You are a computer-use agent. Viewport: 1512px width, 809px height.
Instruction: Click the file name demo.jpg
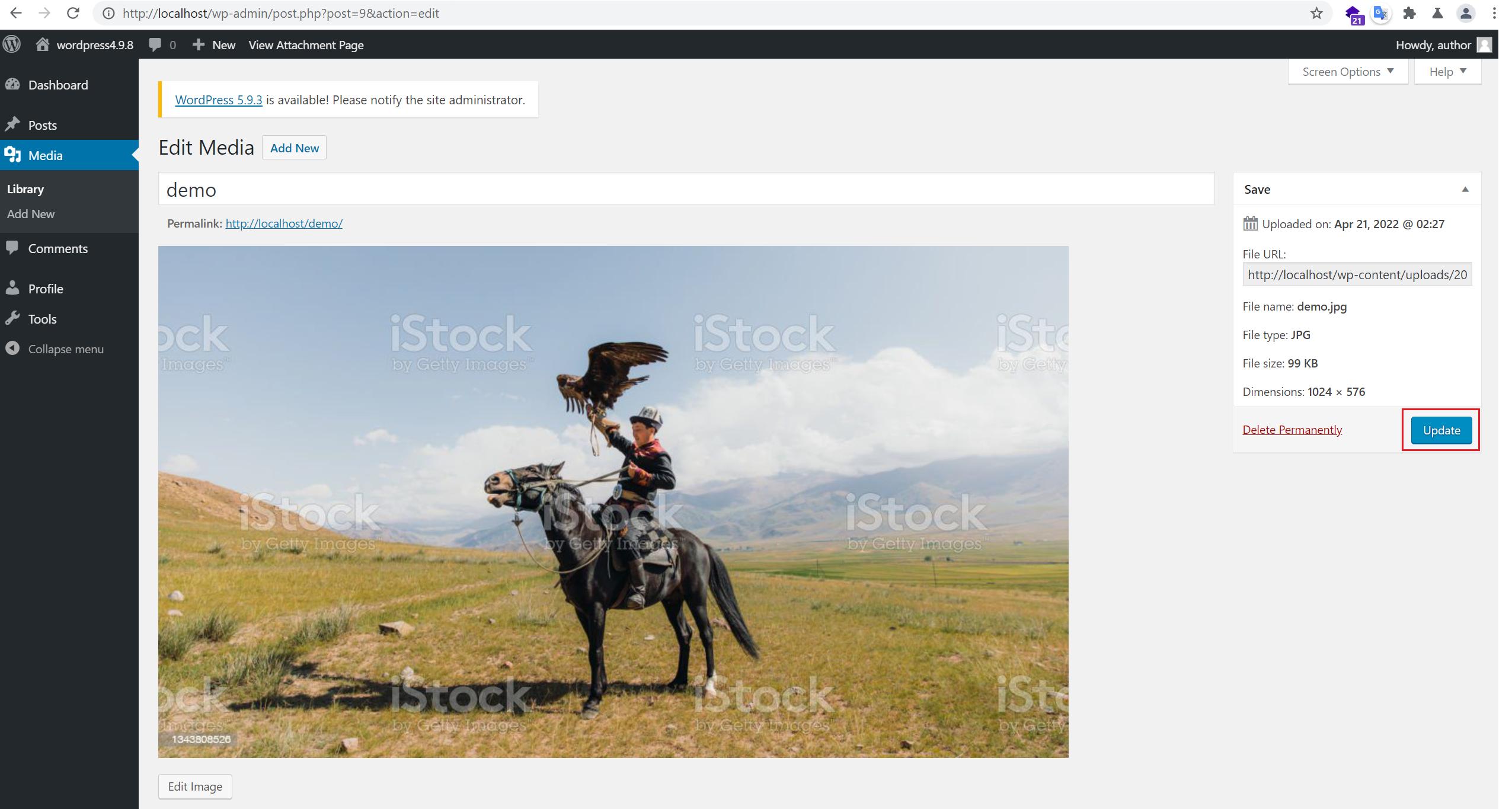coord(1322,306)
